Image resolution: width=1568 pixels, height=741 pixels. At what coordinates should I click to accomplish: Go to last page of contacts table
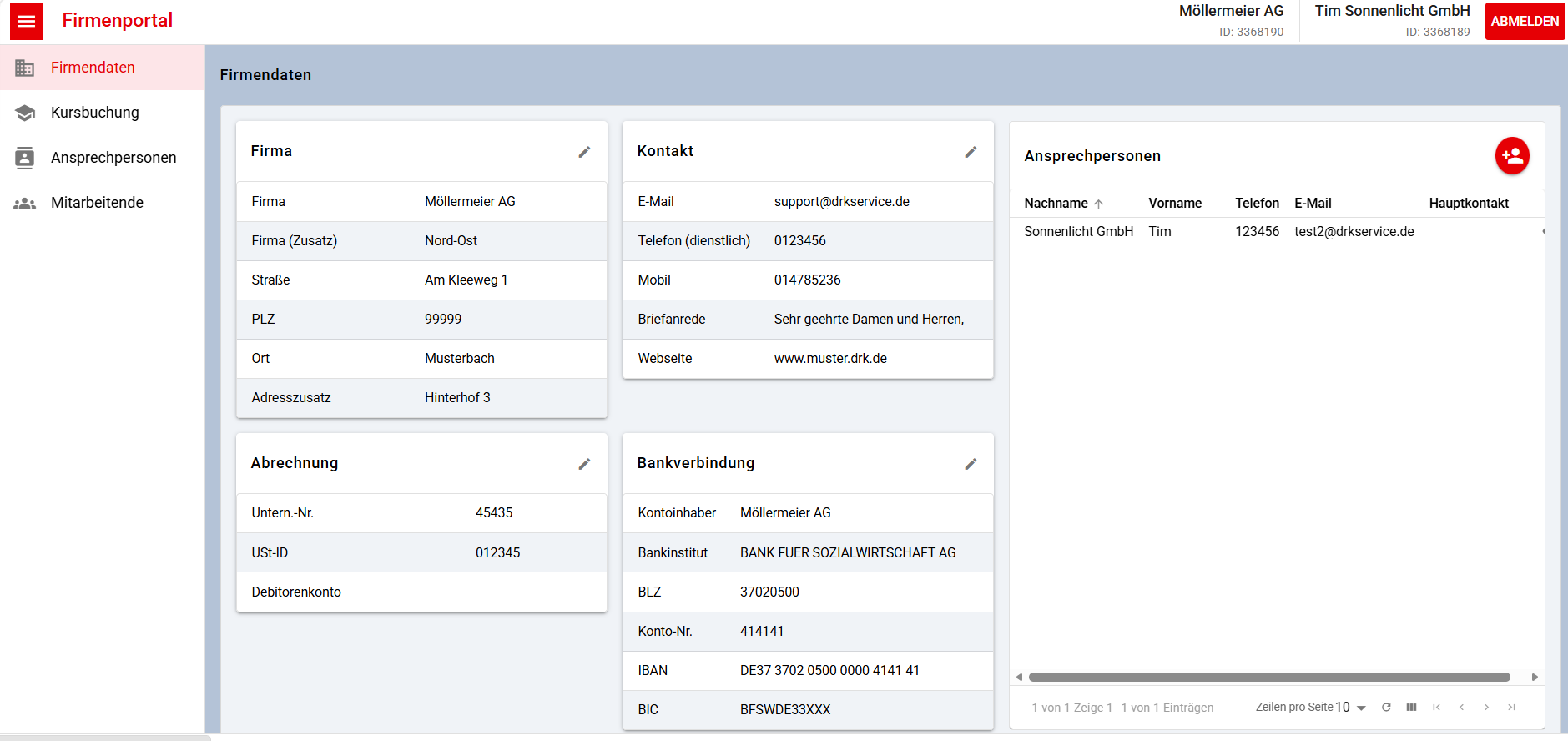1511,708
